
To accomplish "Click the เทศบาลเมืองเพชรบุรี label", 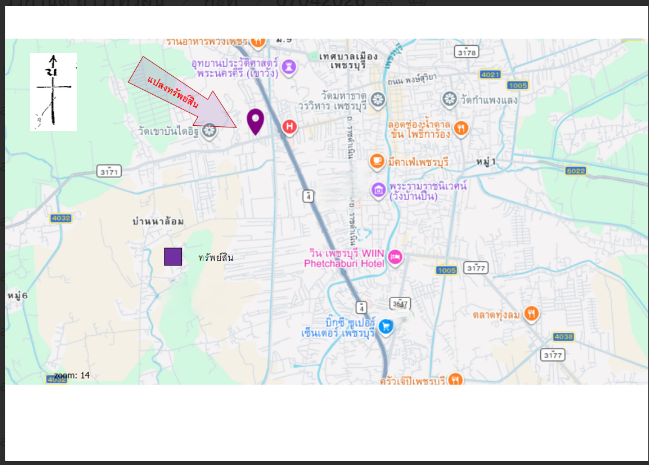I will [348, 61].
